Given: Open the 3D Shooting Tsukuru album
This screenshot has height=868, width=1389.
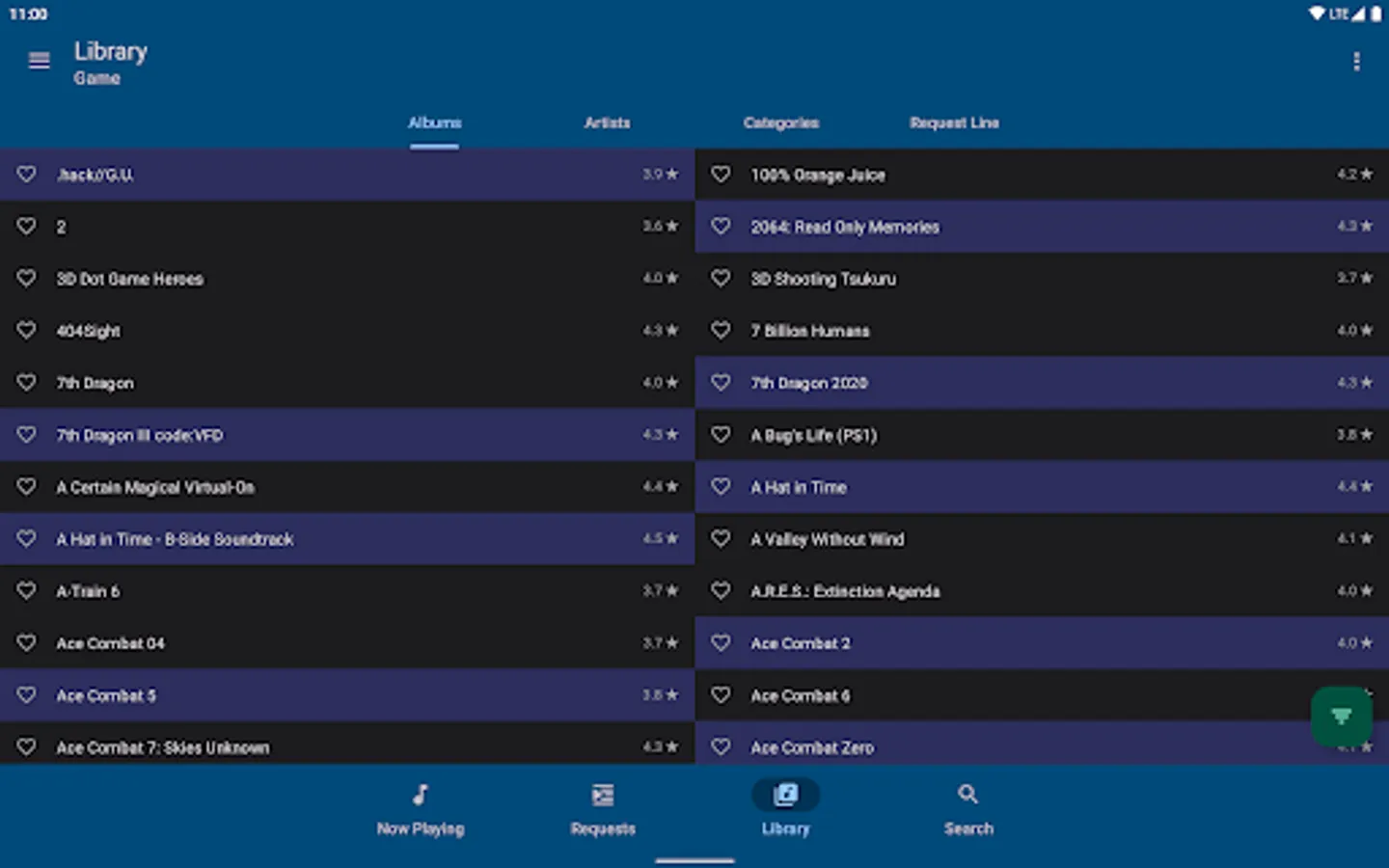Looking at the screenshot, I should click(x=823, y=280).
